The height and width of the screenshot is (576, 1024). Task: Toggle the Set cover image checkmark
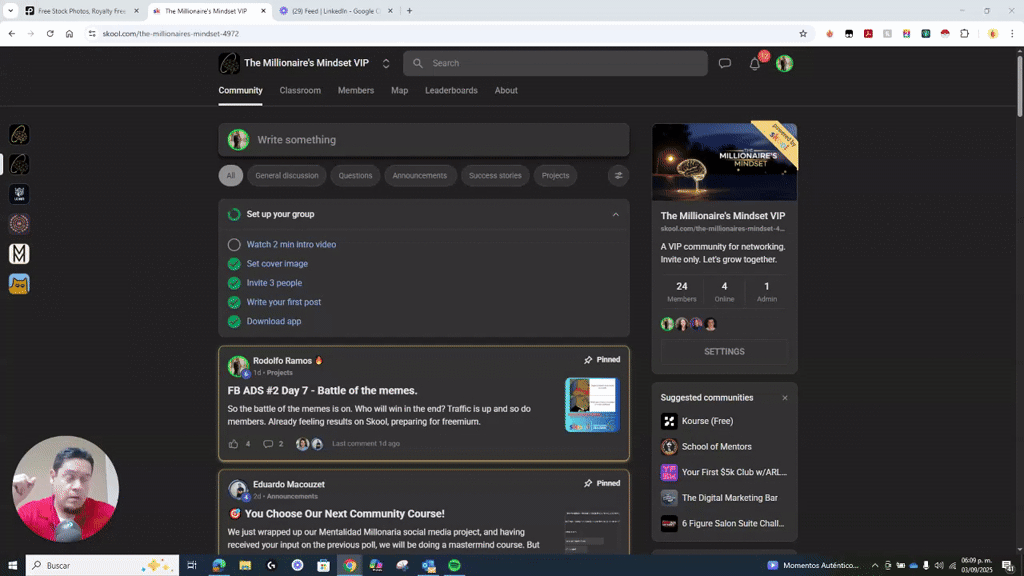tap(234, 264)
